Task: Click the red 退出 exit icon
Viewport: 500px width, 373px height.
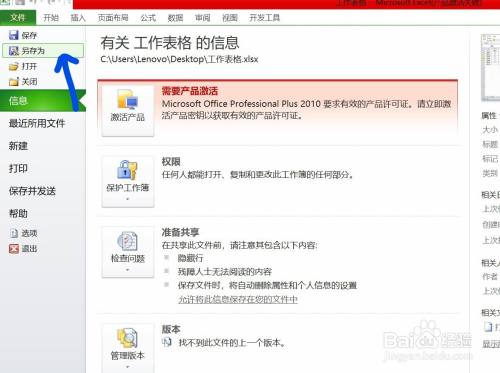Action: click(x=14, y=248)
